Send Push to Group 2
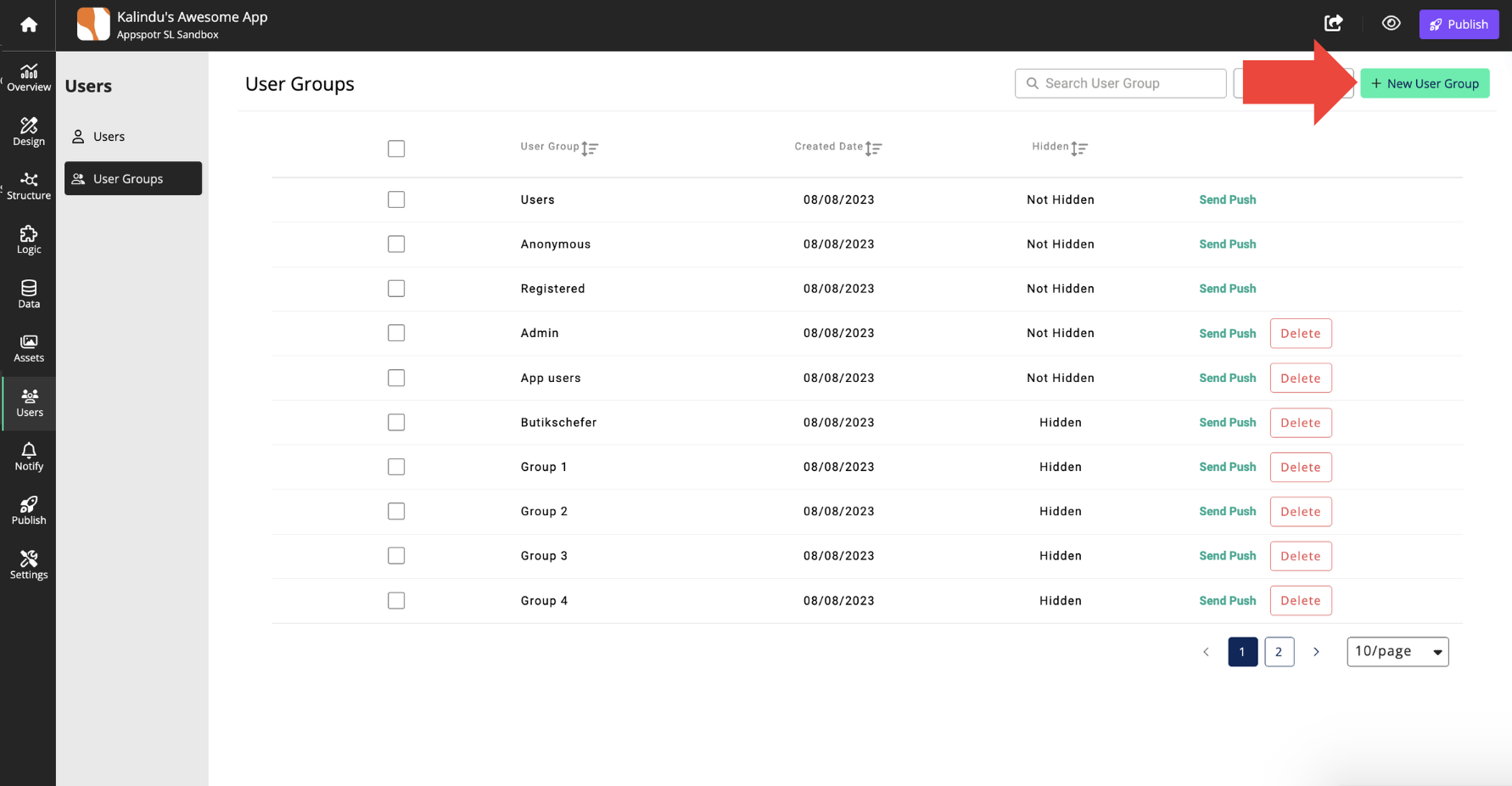Viewport: 1512px width, 786px height. click(1227, 511)
